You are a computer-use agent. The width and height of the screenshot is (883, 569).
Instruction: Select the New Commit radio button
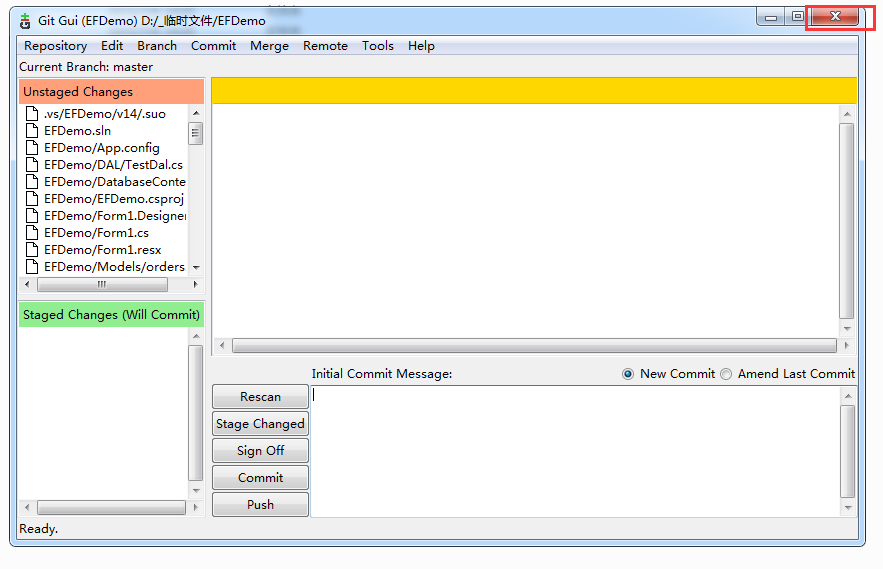point(628,374)
